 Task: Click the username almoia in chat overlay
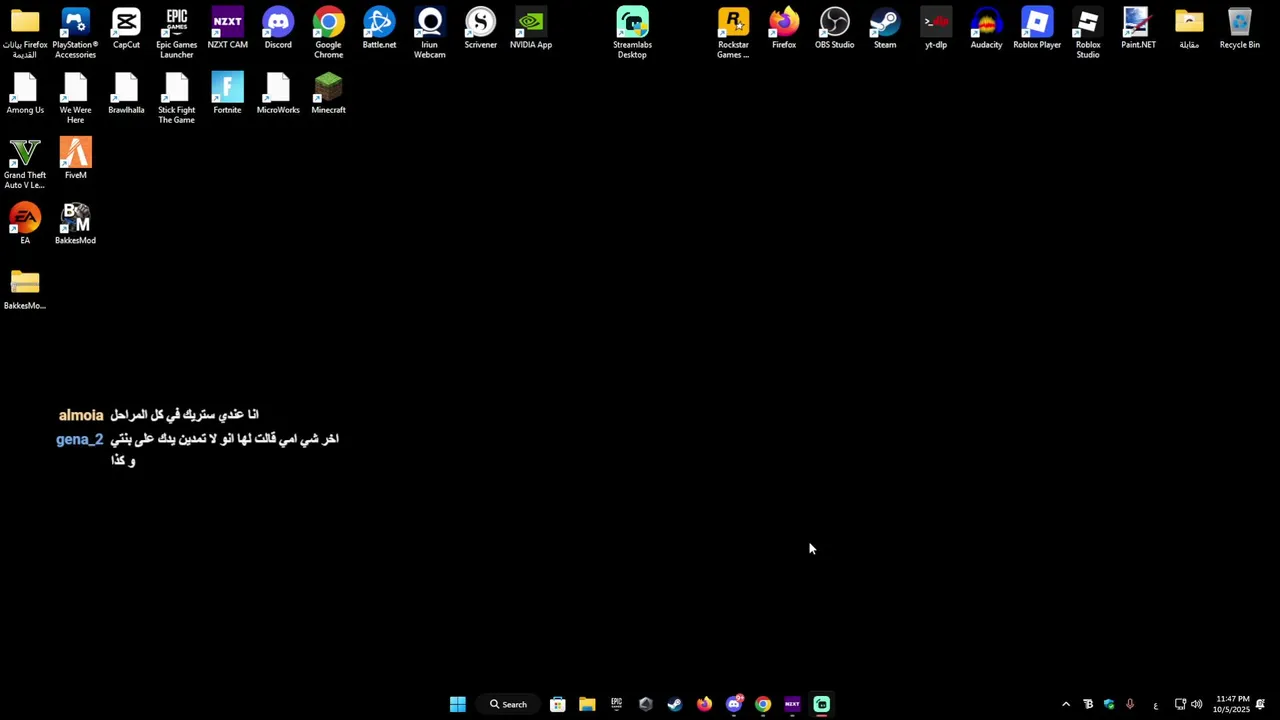(81, 415)
